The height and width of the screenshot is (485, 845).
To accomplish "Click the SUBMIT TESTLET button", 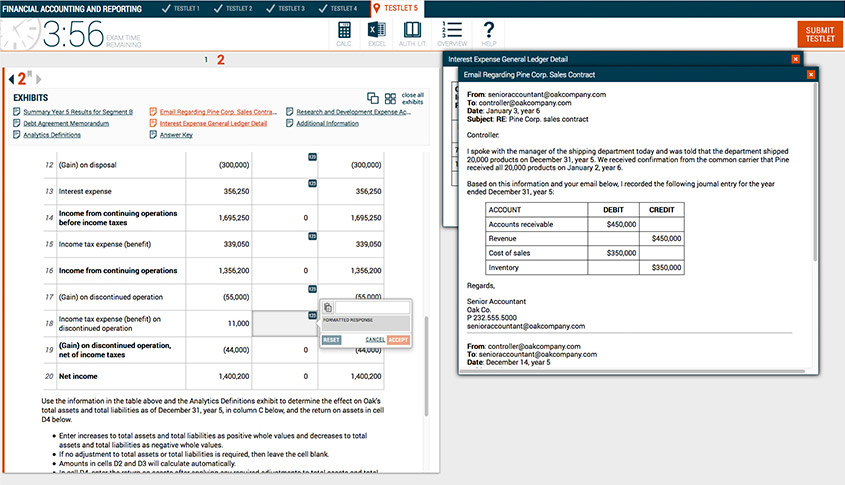I will [820, 34].
